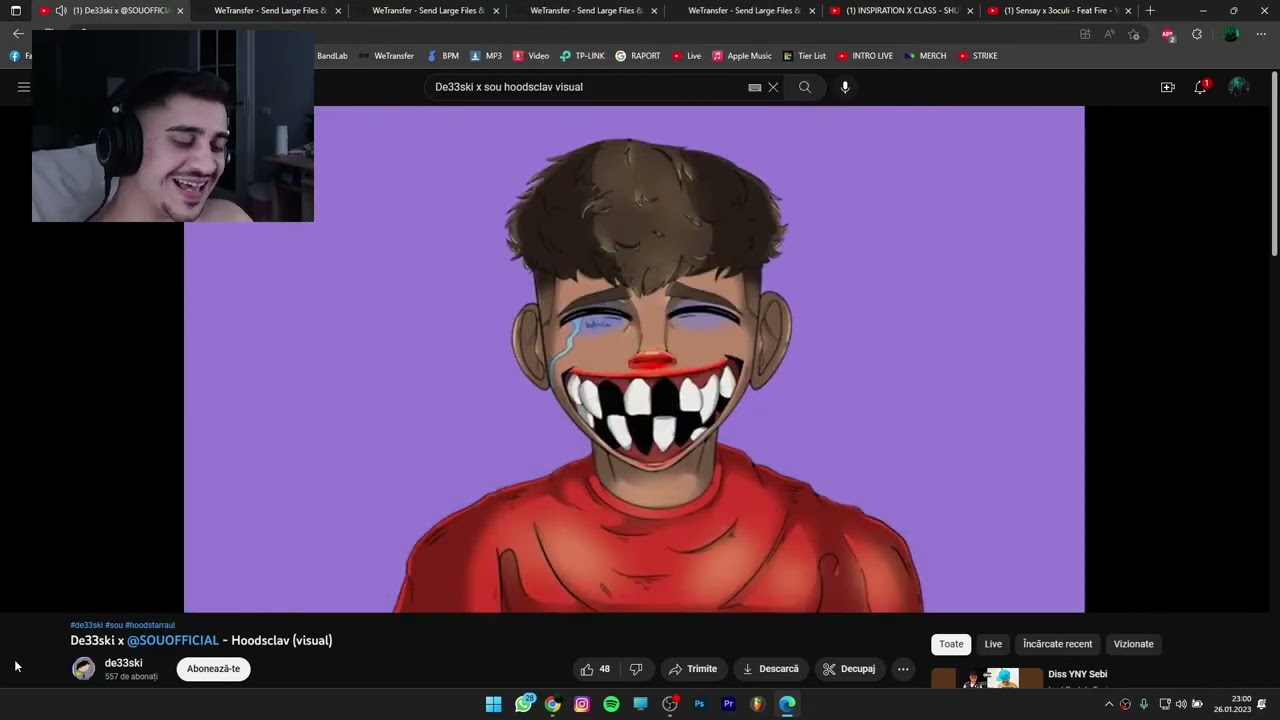Open YouTube Create video icon
This screenshot has height=720, width=1280.
(x=1167, y=87)
